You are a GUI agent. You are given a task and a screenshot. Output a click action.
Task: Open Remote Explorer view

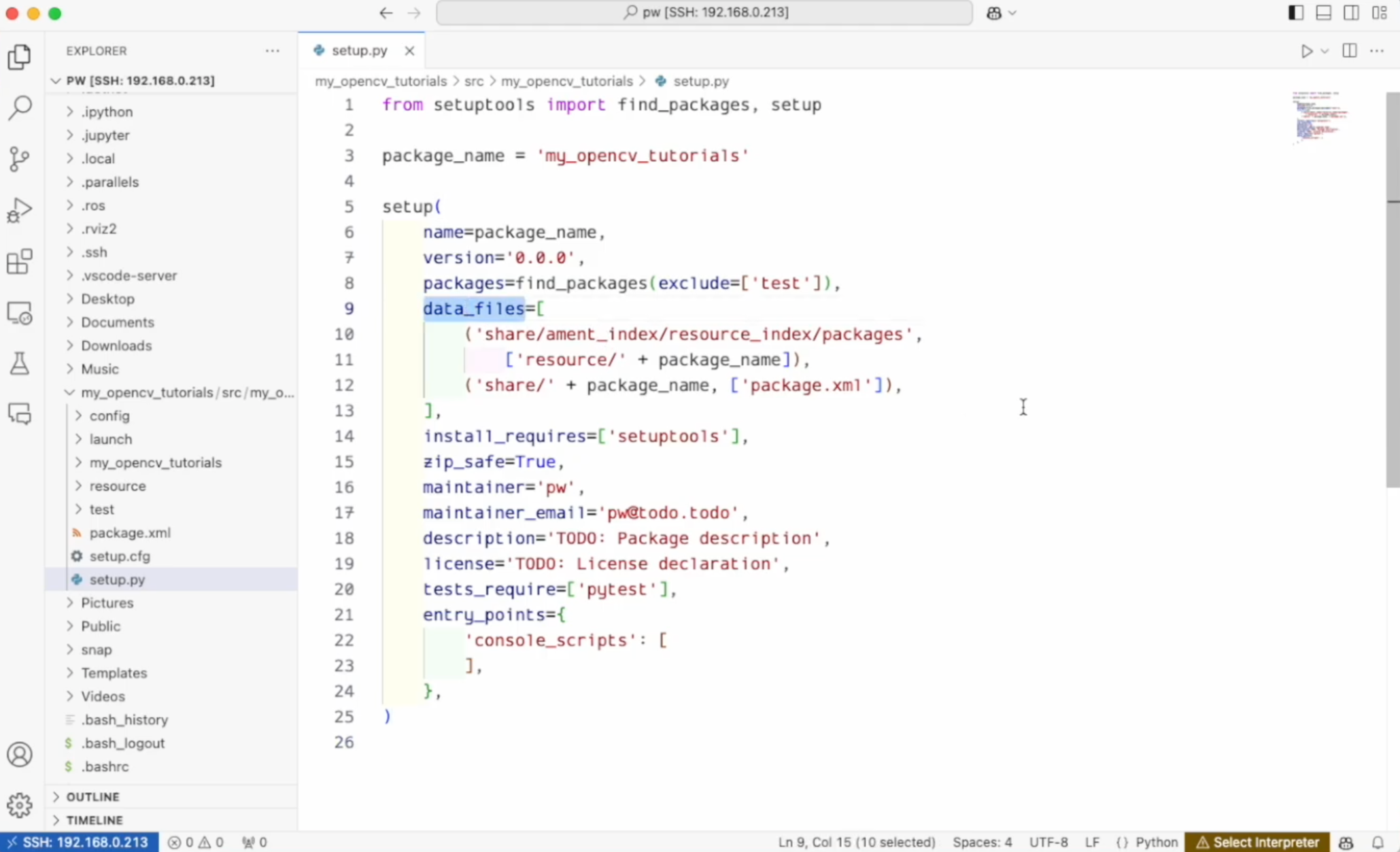20,313
